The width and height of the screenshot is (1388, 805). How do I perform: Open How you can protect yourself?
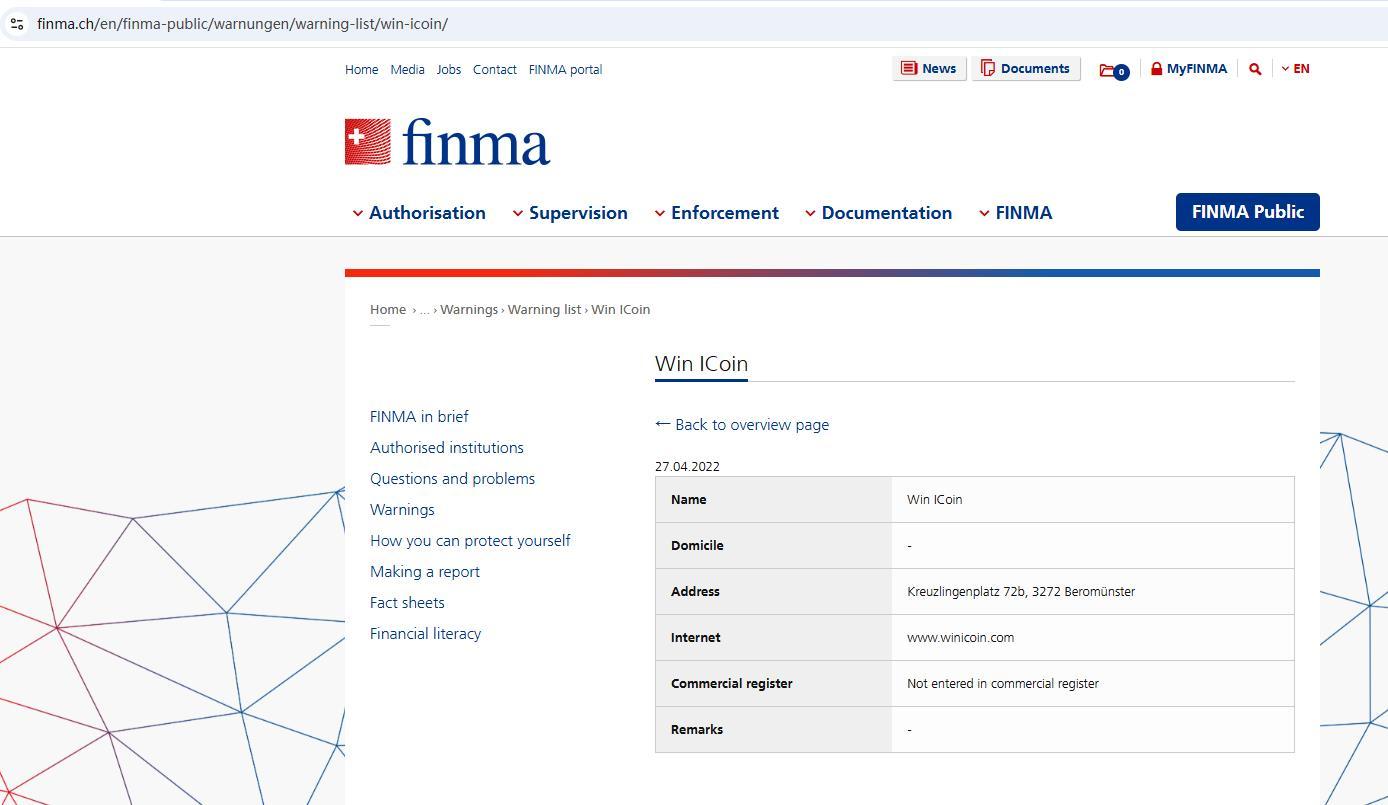pos(470,541)
